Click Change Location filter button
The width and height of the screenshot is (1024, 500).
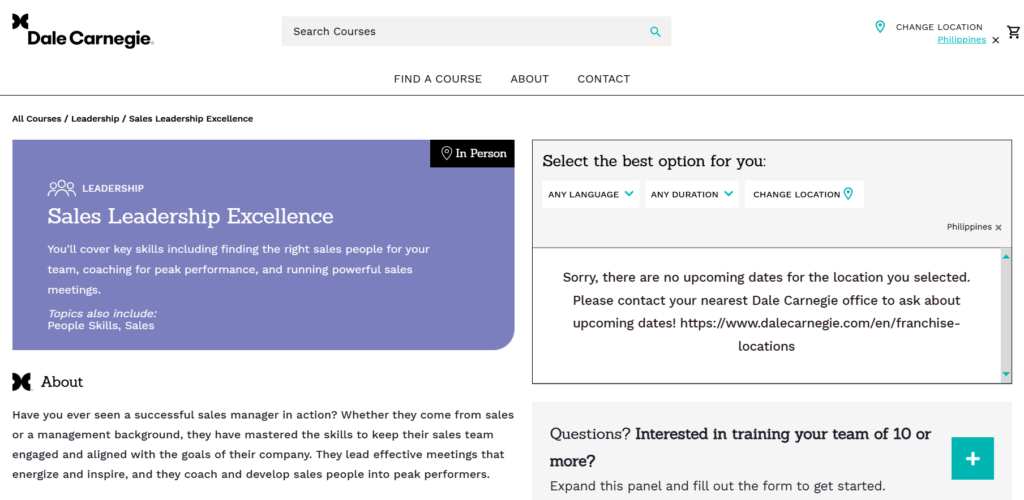pyautogui.click(x=804, y=195)
